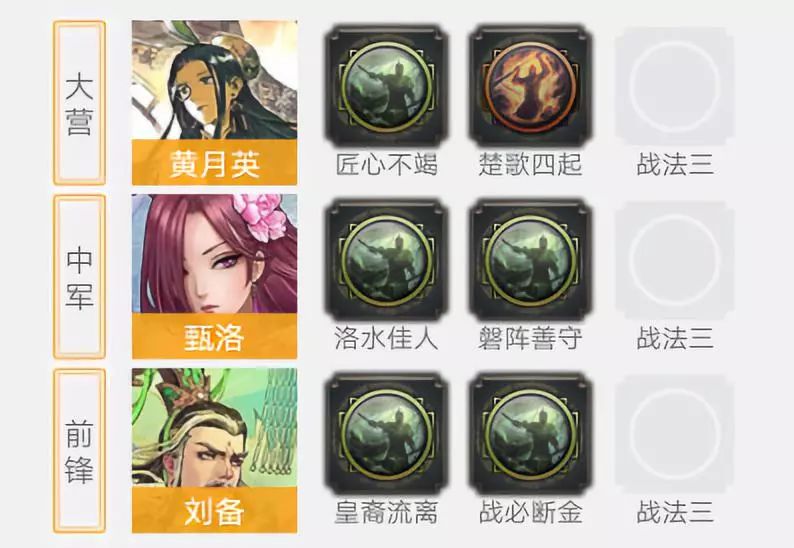Click empty 战法三 slot in 刘备 row
The image size is (794, 548).
(x=675, y=434)
